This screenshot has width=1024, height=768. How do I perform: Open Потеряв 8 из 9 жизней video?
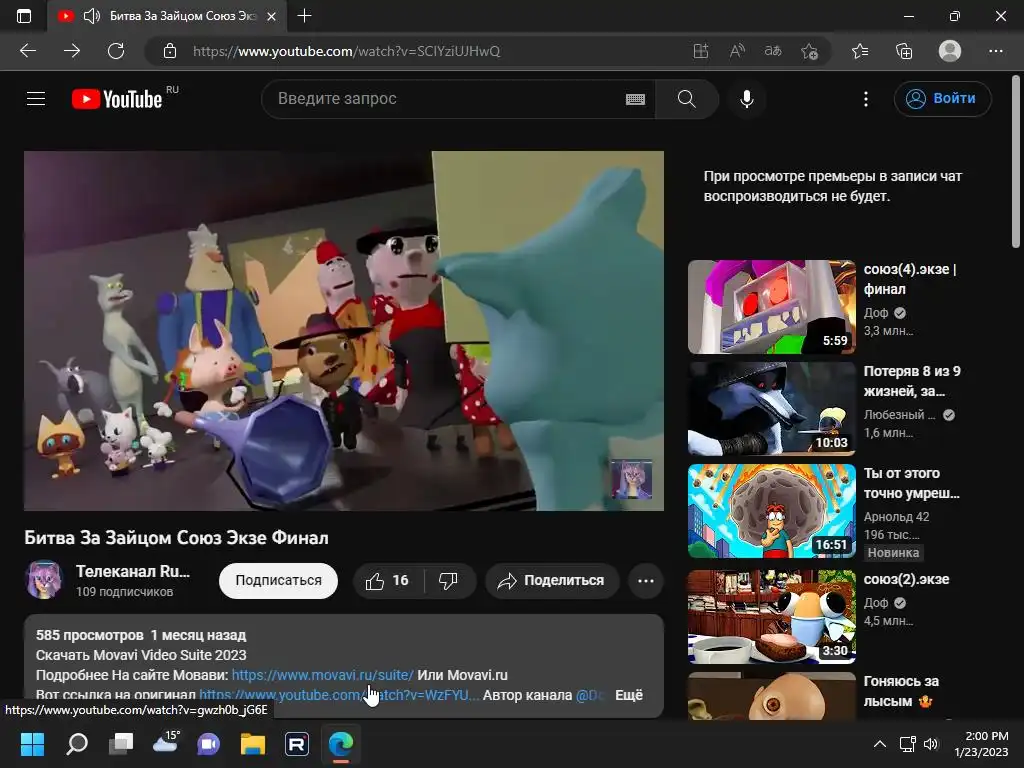coord(771,409)
